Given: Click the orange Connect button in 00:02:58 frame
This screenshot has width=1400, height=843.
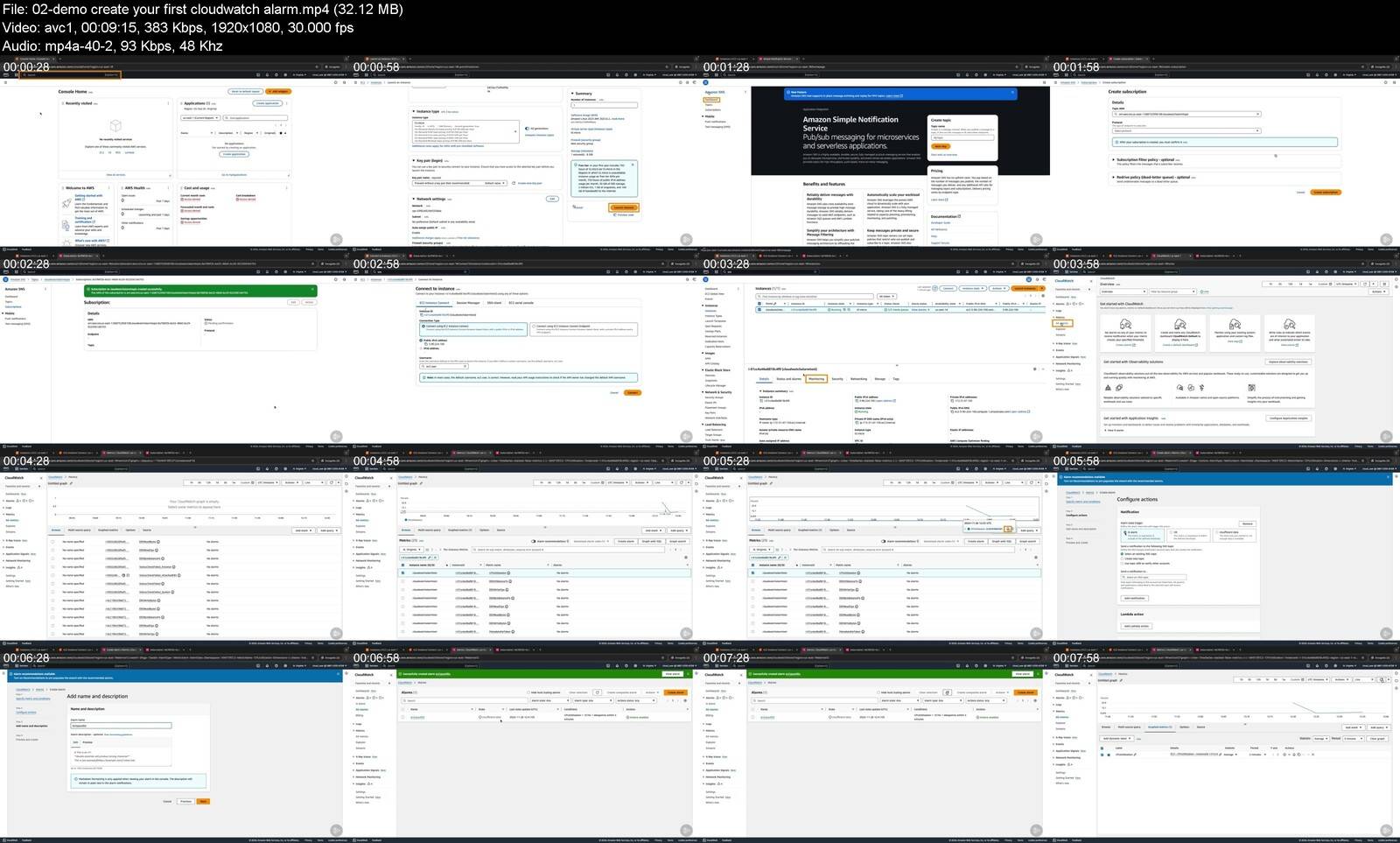Looking at the screenshot, I should (x=633, y=392).
